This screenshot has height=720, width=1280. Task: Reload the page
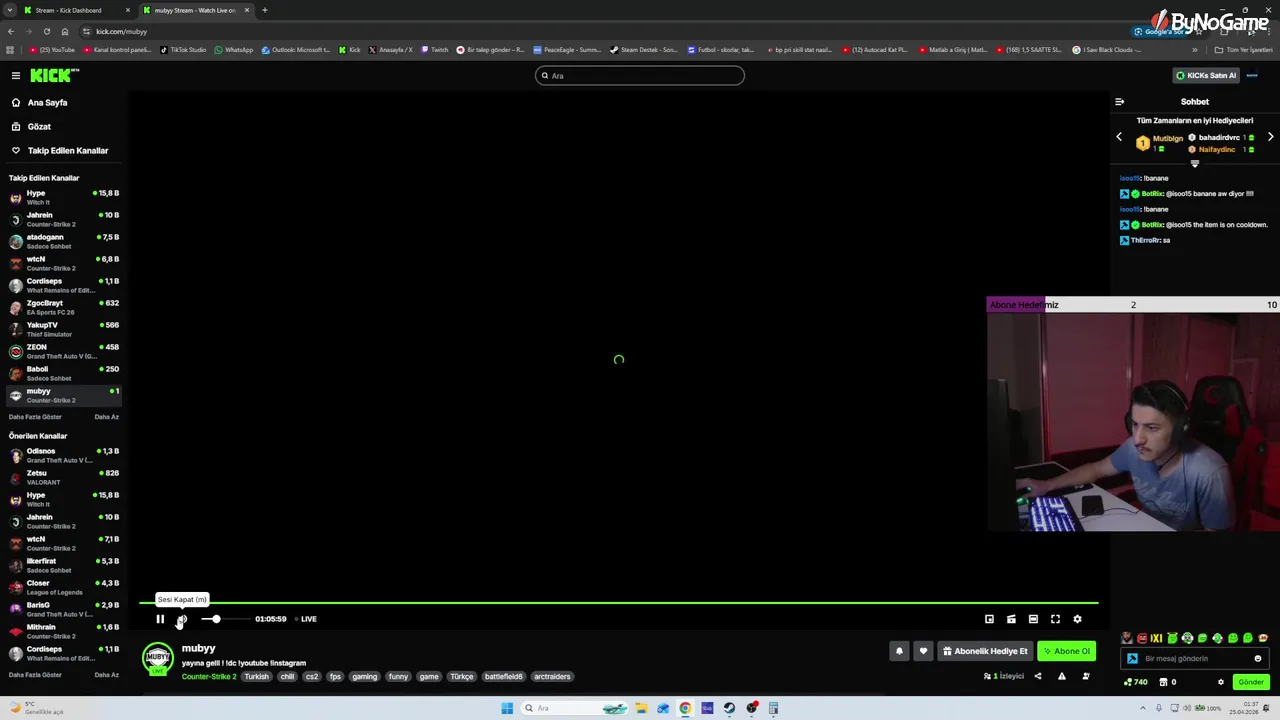click(46, 31)
